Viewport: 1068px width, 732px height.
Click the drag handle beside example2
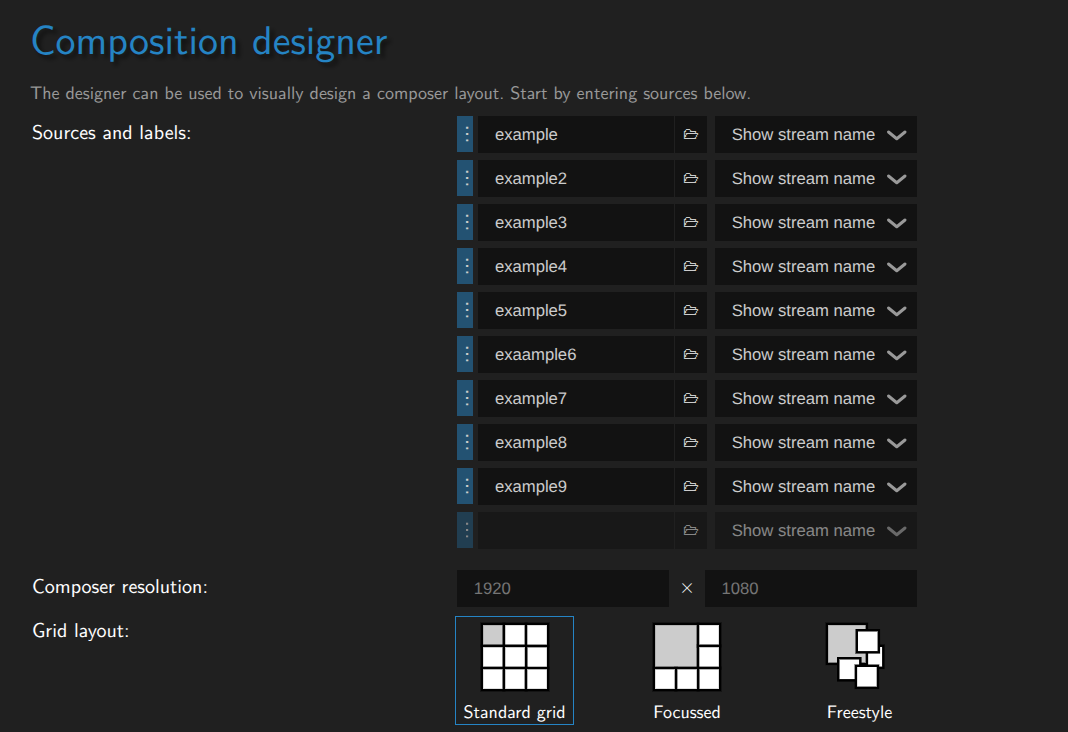pos(464,178)
